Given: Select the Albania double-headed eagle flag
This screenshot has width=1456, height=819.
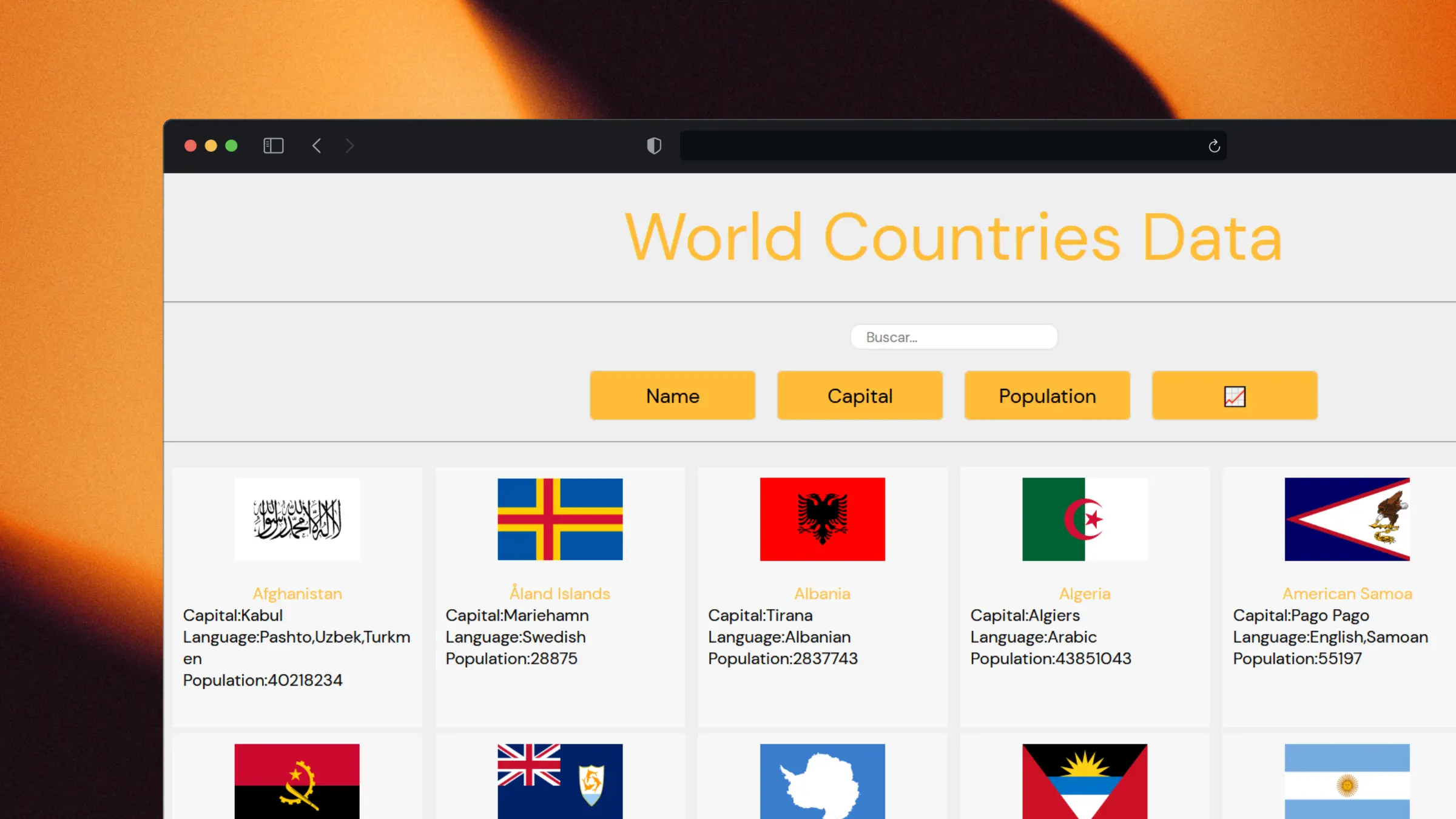Looking at the screenshot, I should tap(822, 519).
